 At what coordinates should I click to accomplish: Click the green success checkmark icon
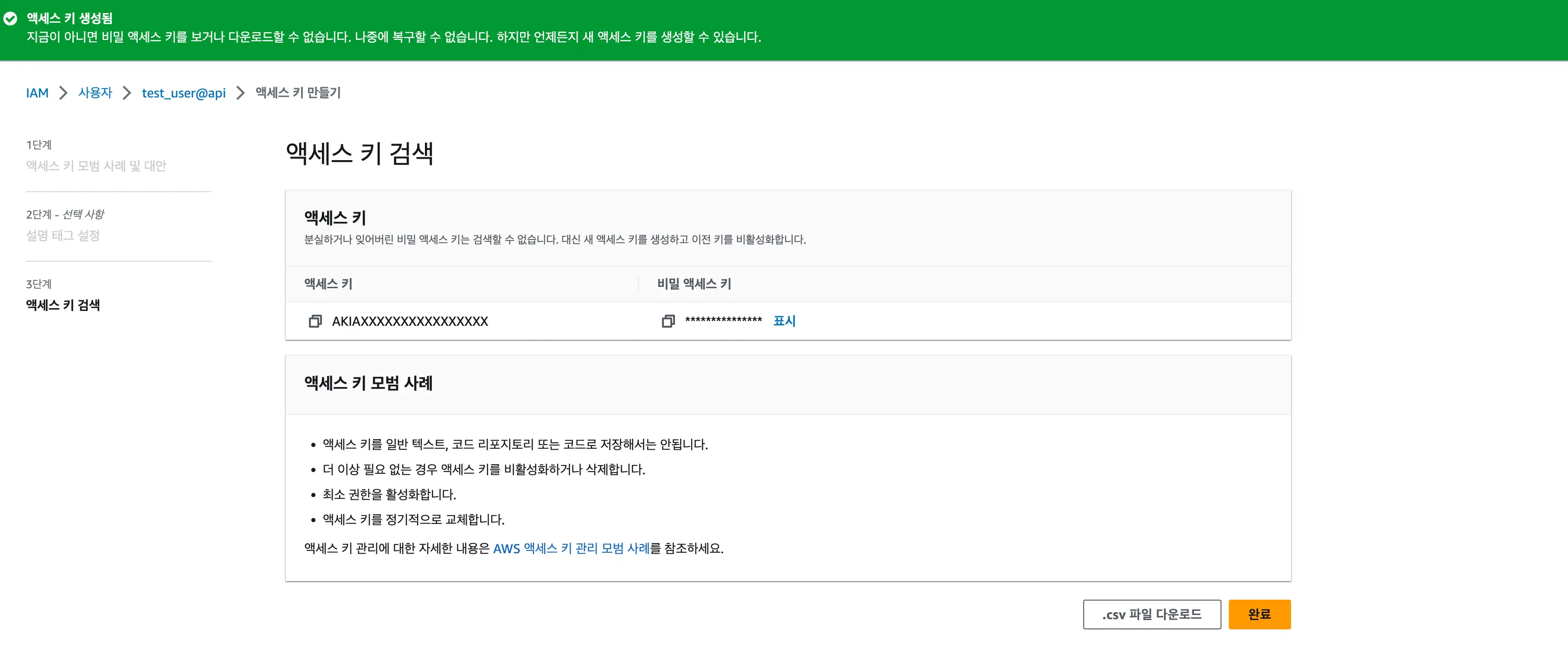pyautogui.click(x=10, y=19)
